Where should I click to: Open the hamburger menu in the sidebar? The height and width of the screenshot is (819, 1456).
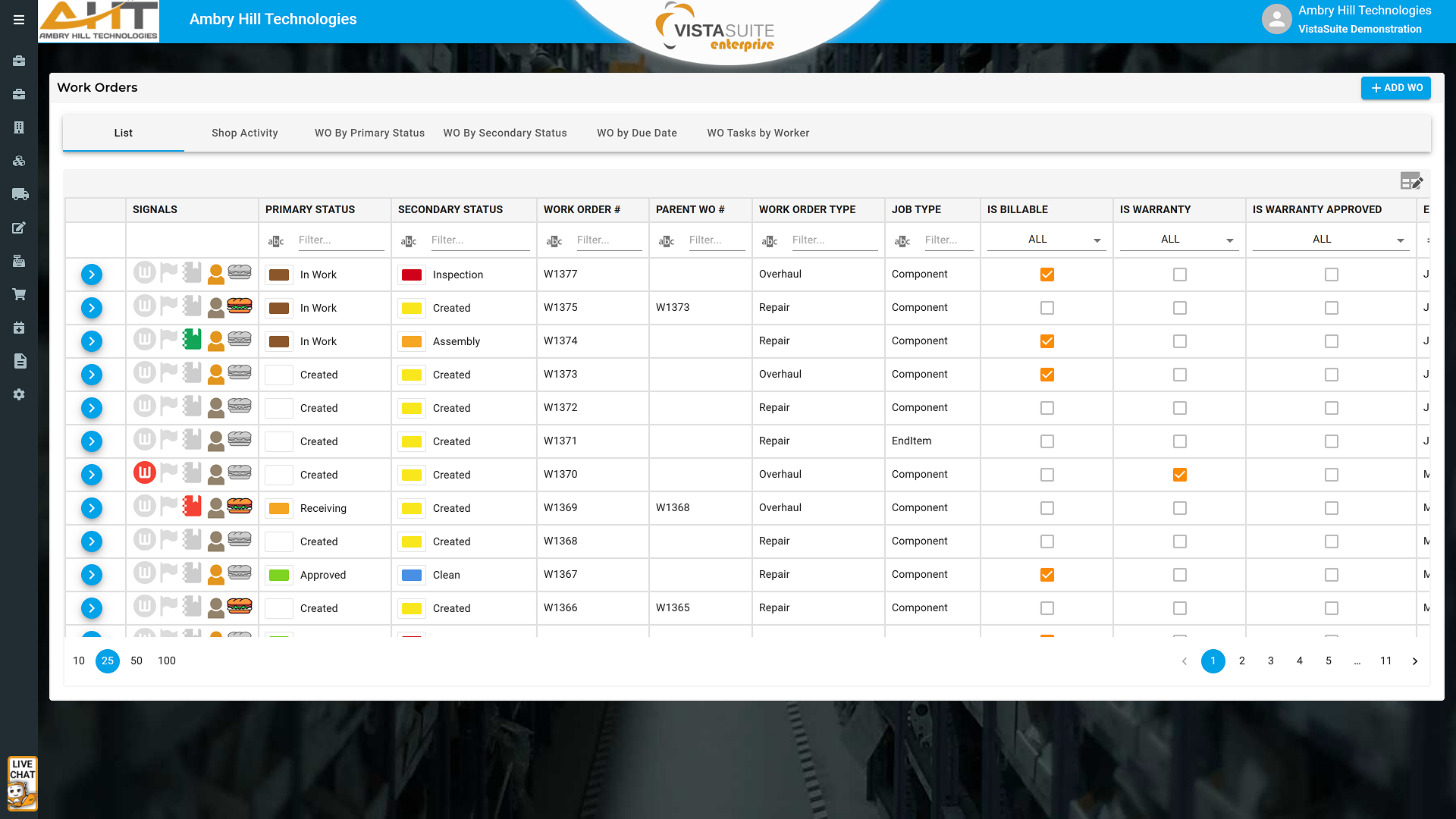[x=19, y=20]
